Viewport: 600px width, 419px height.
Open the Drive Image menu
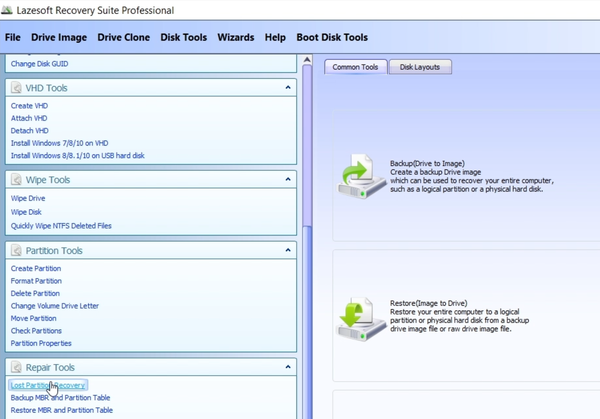click(x=59, y=37)
